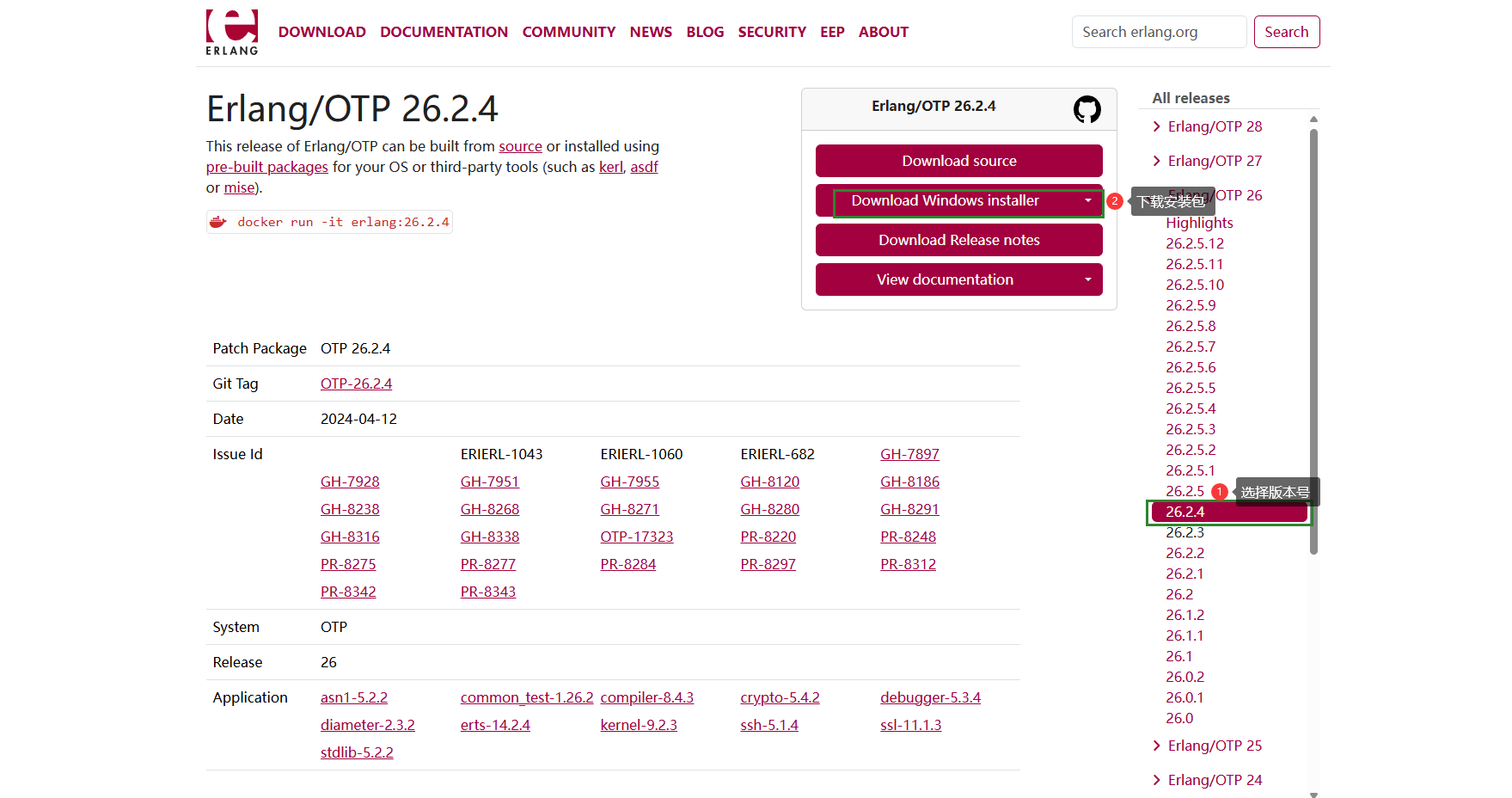The image size is (1512, 798).
Task: Open the GitHub repository icon
Action: tap(1087, 109)
